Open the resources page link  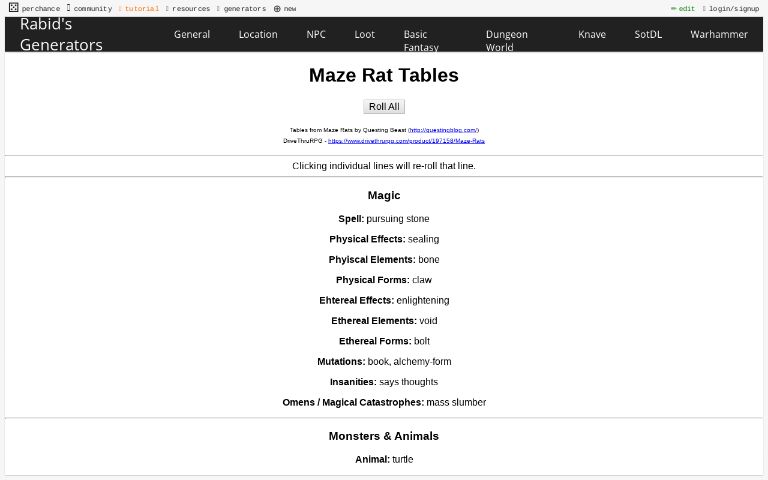tap(190, 9)
